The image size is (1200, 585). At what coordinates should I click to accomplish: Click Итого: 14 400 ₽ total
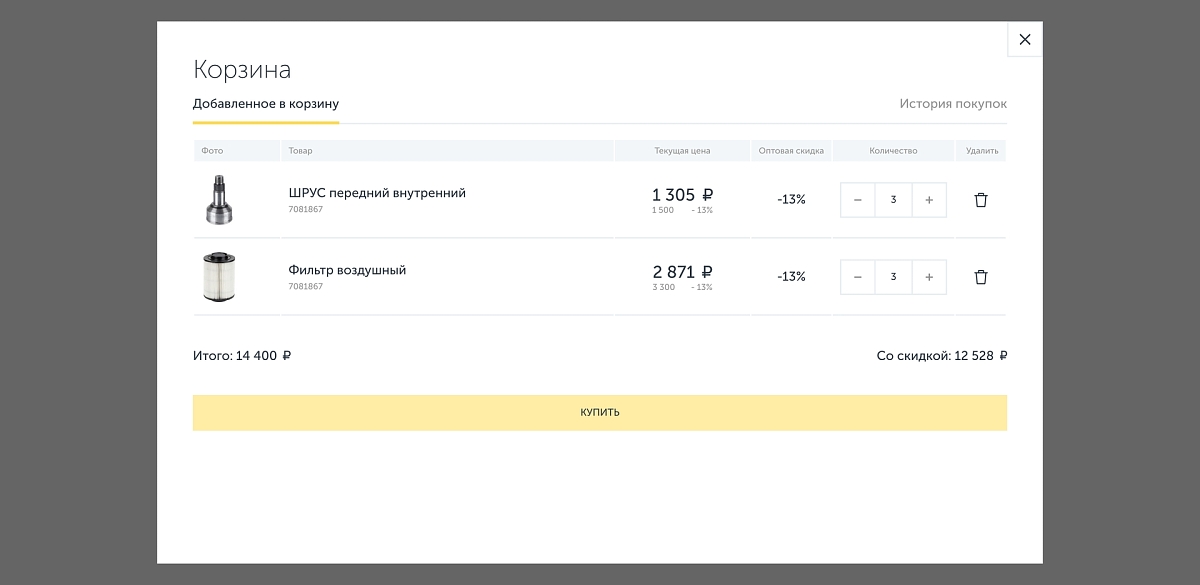coord(242,356)
